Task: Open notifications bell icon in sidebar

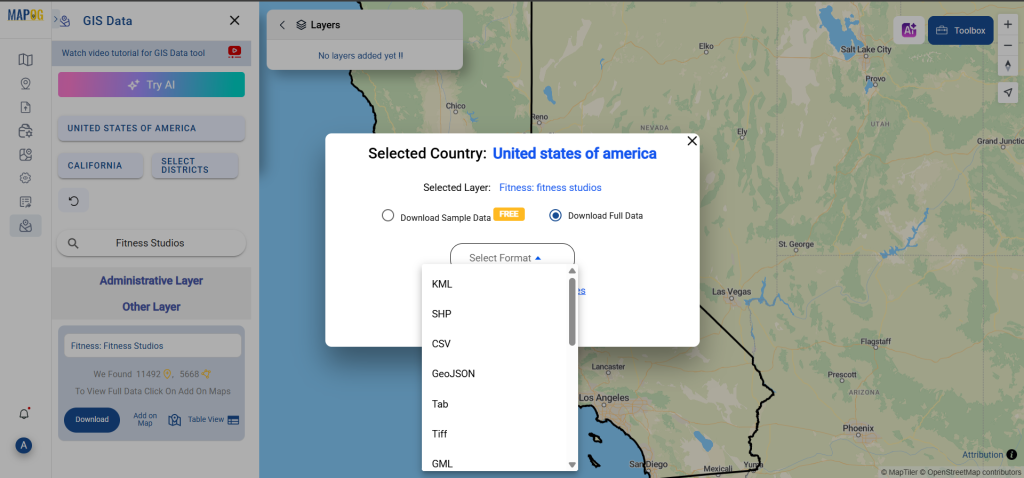Action: pos(25,414)
